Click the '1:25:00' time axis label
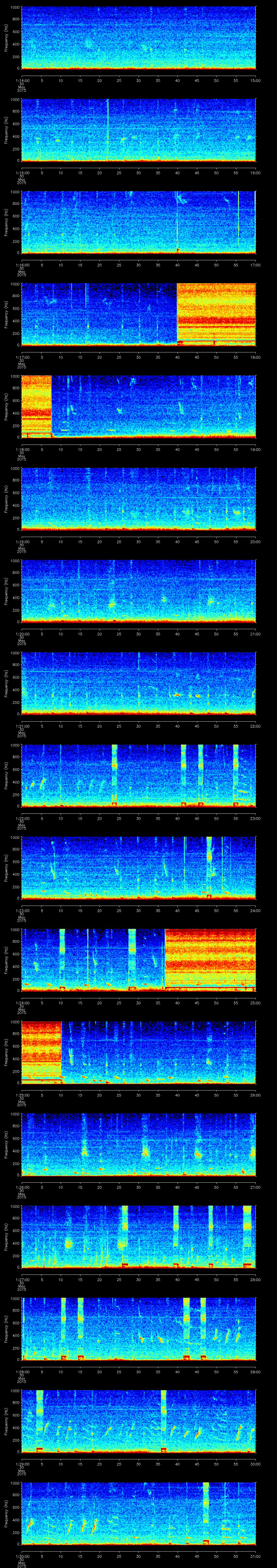This screenshot has height=1568, width=277. [x=22, y=1095]
